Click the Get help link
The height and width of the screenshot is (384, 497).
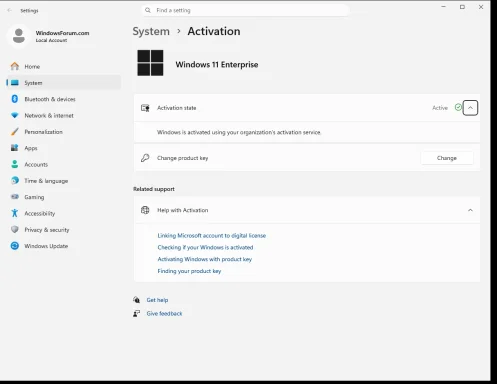[x=157, y=300]
